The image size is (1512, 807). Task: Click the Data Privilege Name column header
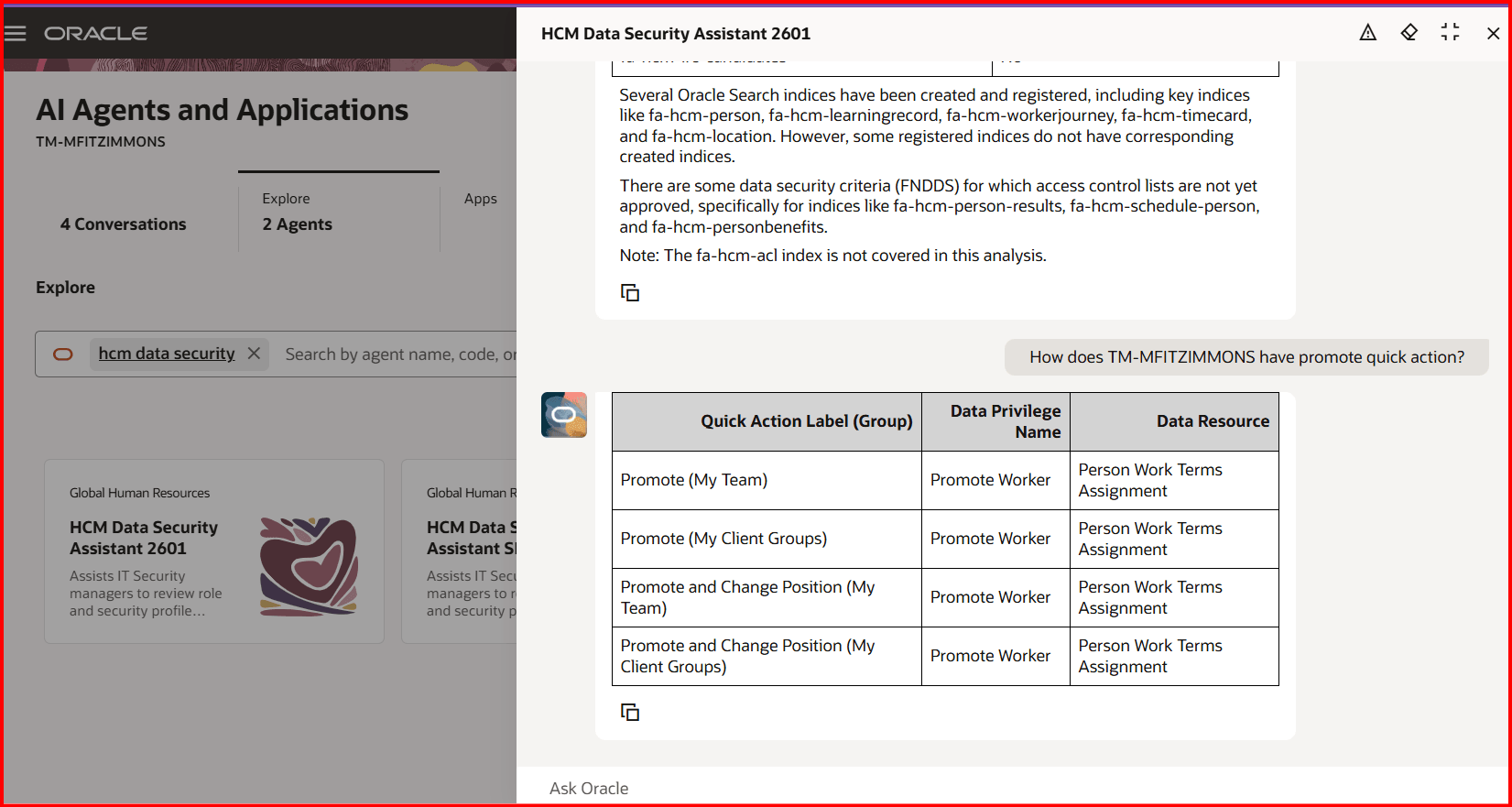[x=995, y=421]
